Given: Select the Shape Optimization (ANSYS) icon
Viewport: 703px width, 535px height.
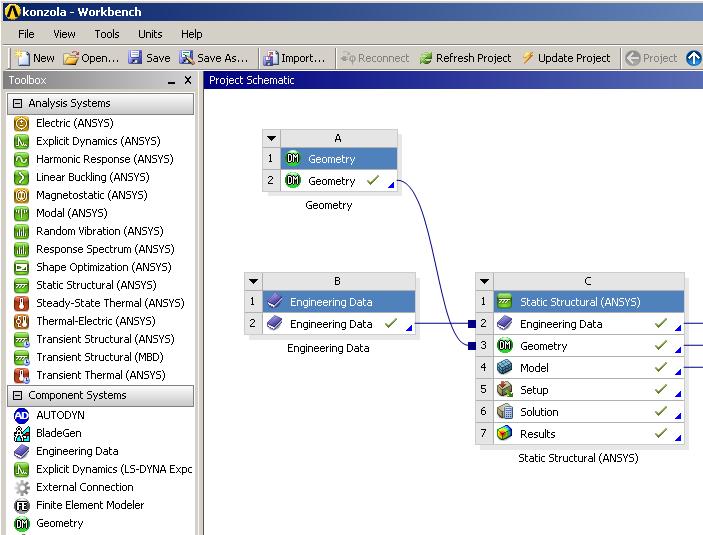Looking at the screenshot, I should tap(21, 267).
